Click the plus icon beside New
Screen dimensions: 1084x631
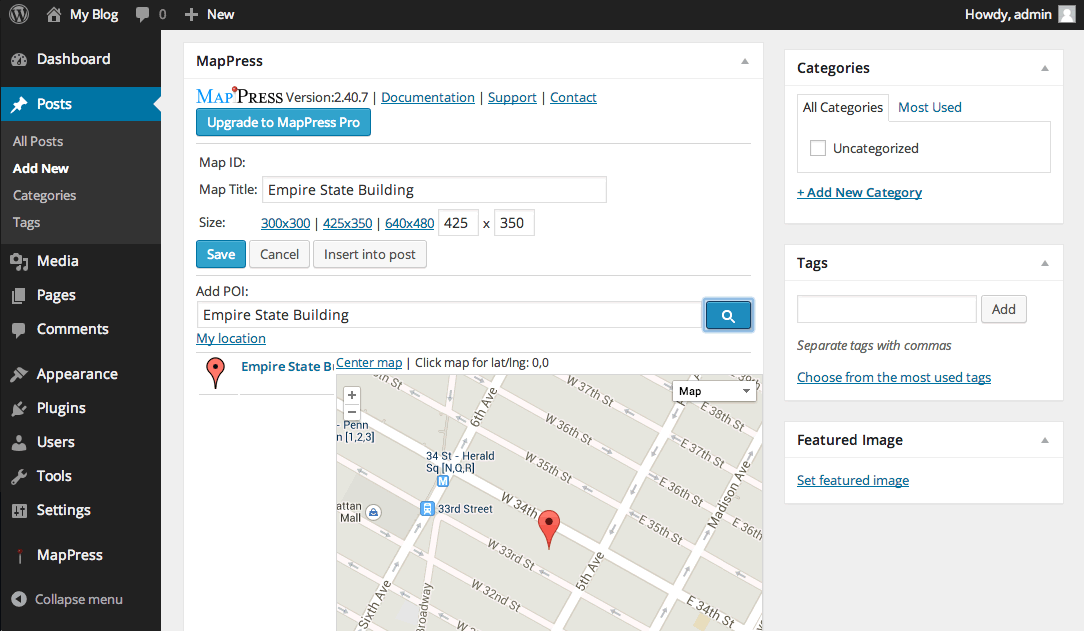(191, 15)
